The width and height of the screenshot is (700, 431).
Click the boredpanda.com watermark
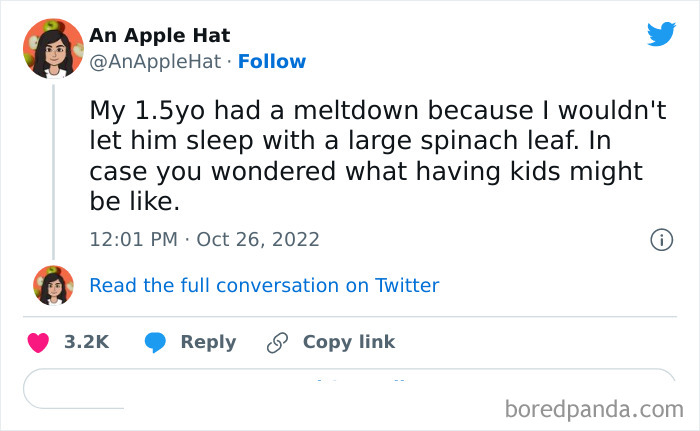click(593, 409)
